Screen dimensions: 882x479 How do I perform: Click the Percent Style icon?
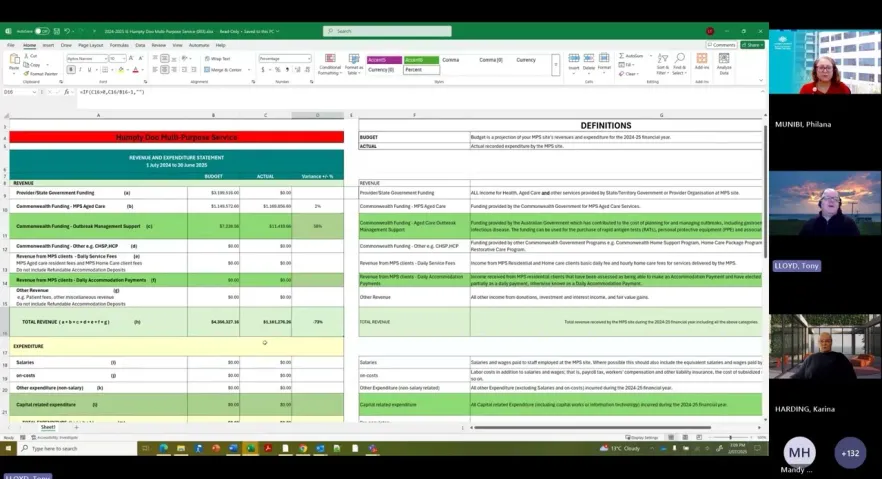[x=277, y=70]
